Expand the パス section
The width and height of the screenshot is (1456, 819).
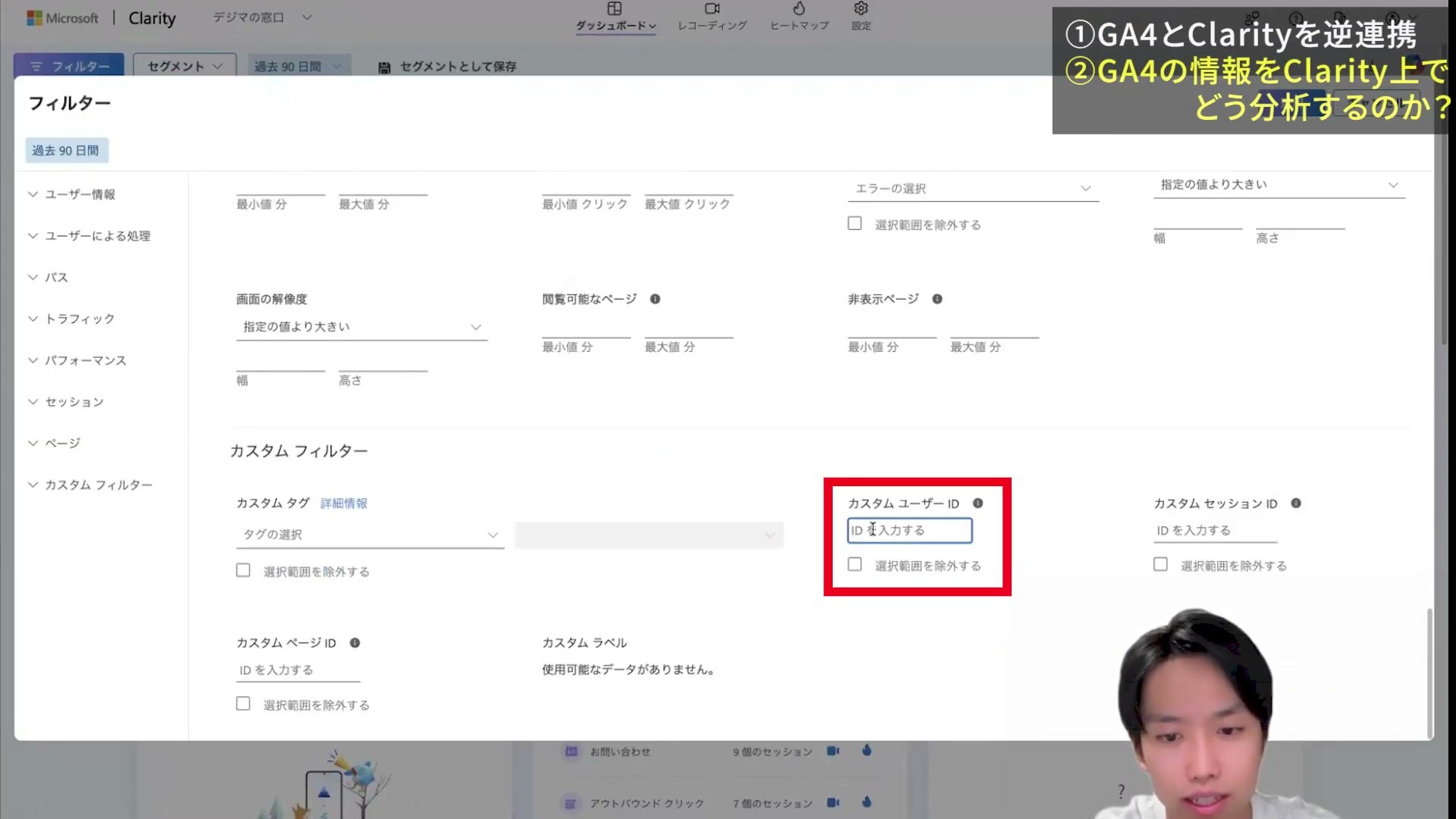pyautogui.click(x=49, y=278)
